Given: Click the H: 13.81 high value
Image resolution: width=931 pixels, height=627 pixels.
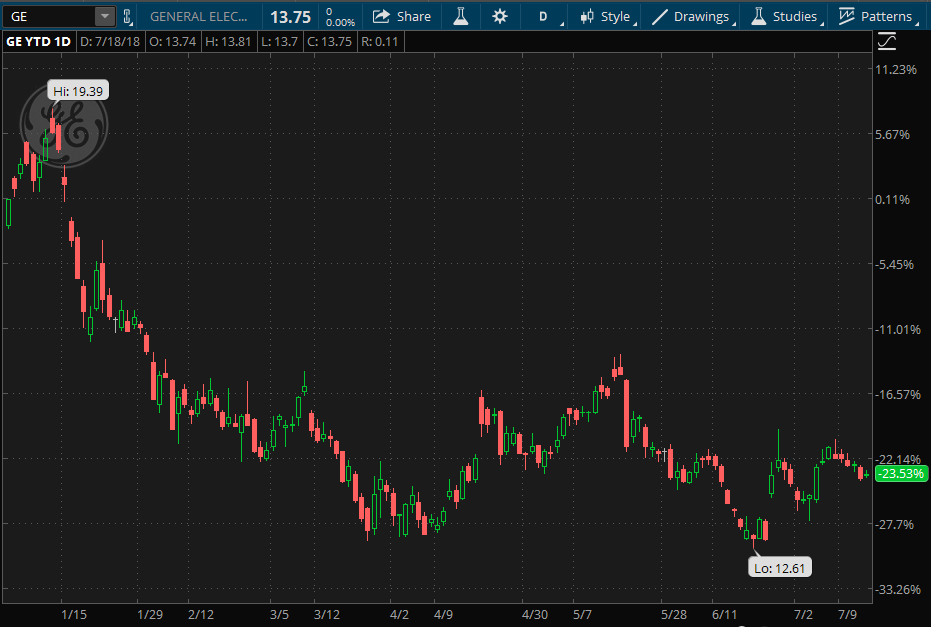Looking at the screenshot, I should click(229, 42).
